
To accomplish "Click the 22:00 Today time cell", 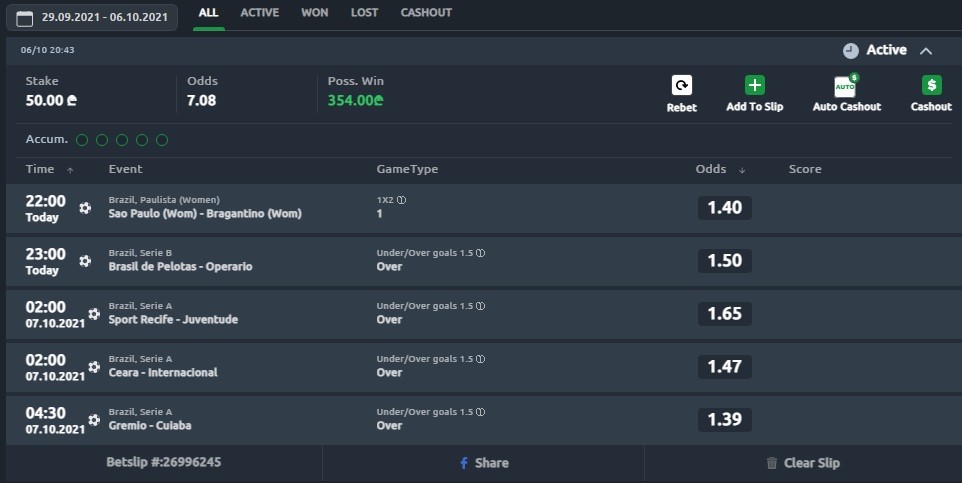I will pos(45,209).
